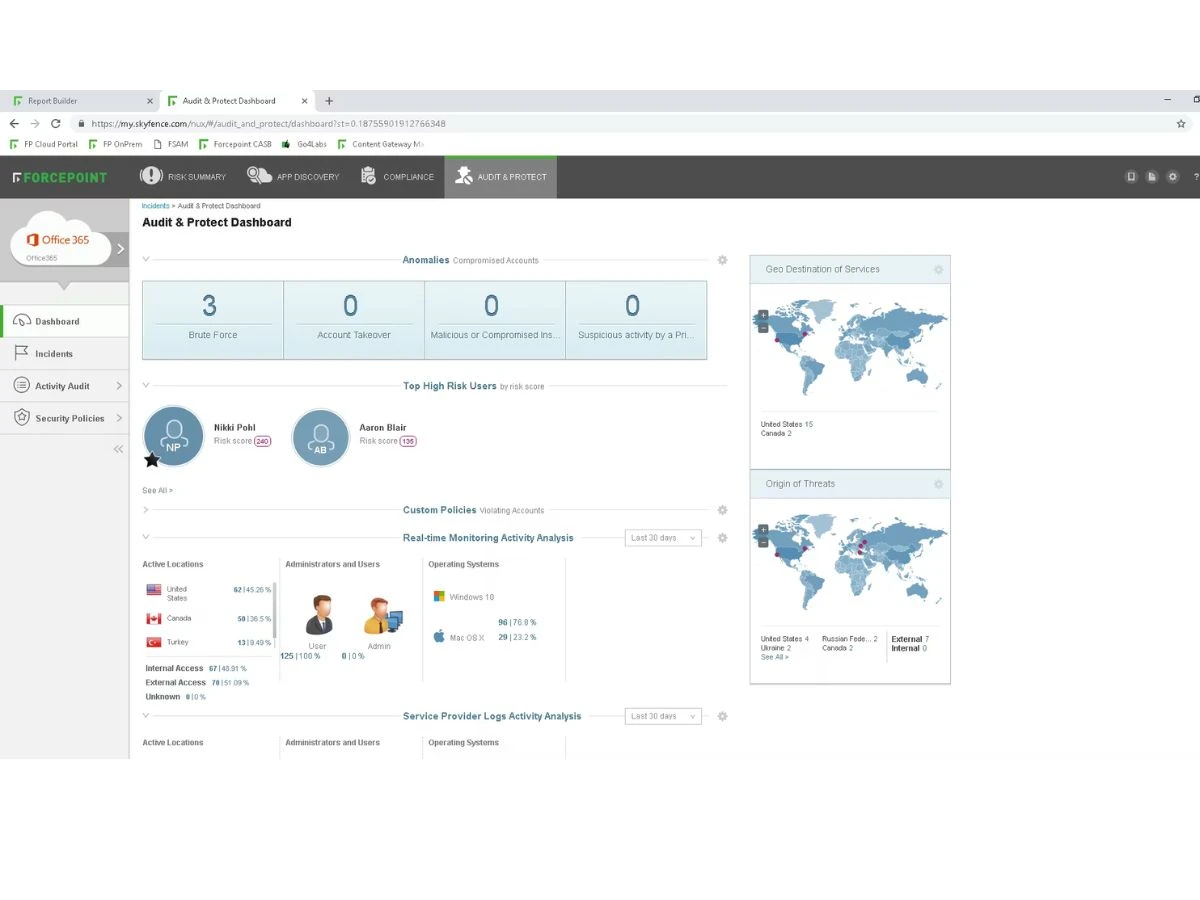
Task: Open Geo Destination of Services settings gear
Action: (x=938, y=270)
